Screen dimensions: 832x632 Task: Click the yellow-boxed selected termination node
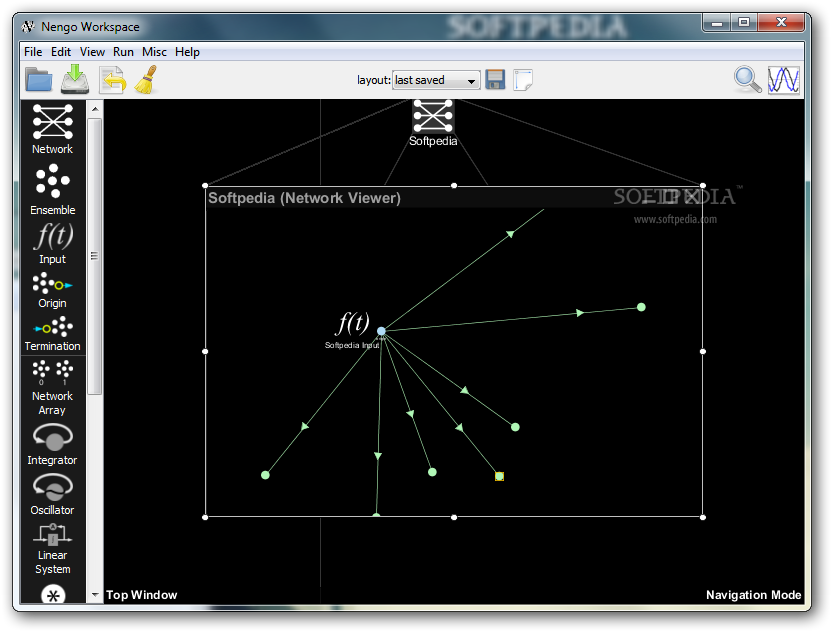(499, 477)
